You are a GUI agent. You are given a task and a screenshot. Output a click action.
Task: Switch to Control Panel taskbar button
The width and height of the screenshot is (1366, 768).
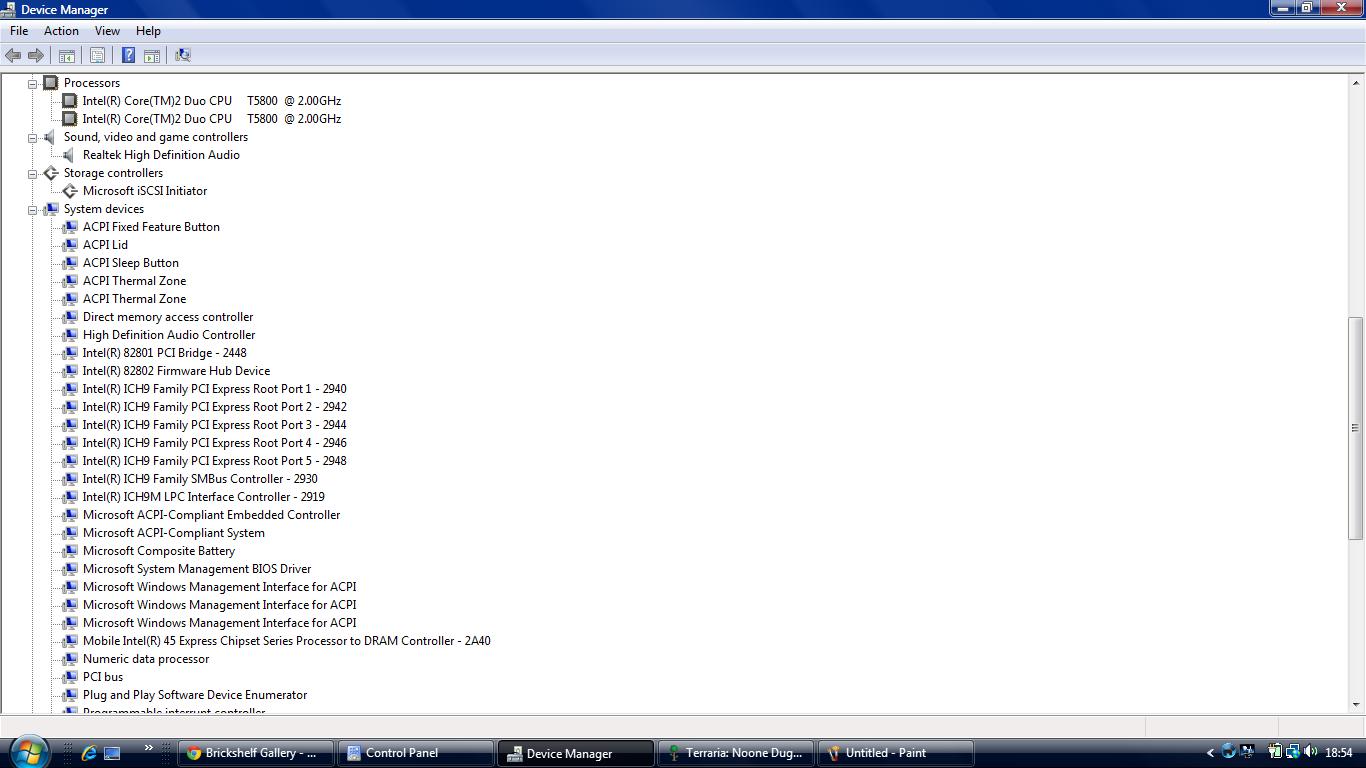(416, 753)
